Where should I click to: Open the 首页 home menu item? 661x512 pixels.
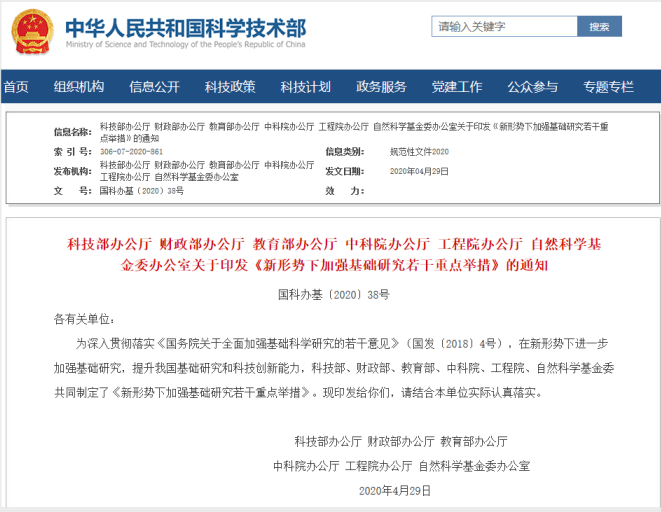[x=16, y=87]
